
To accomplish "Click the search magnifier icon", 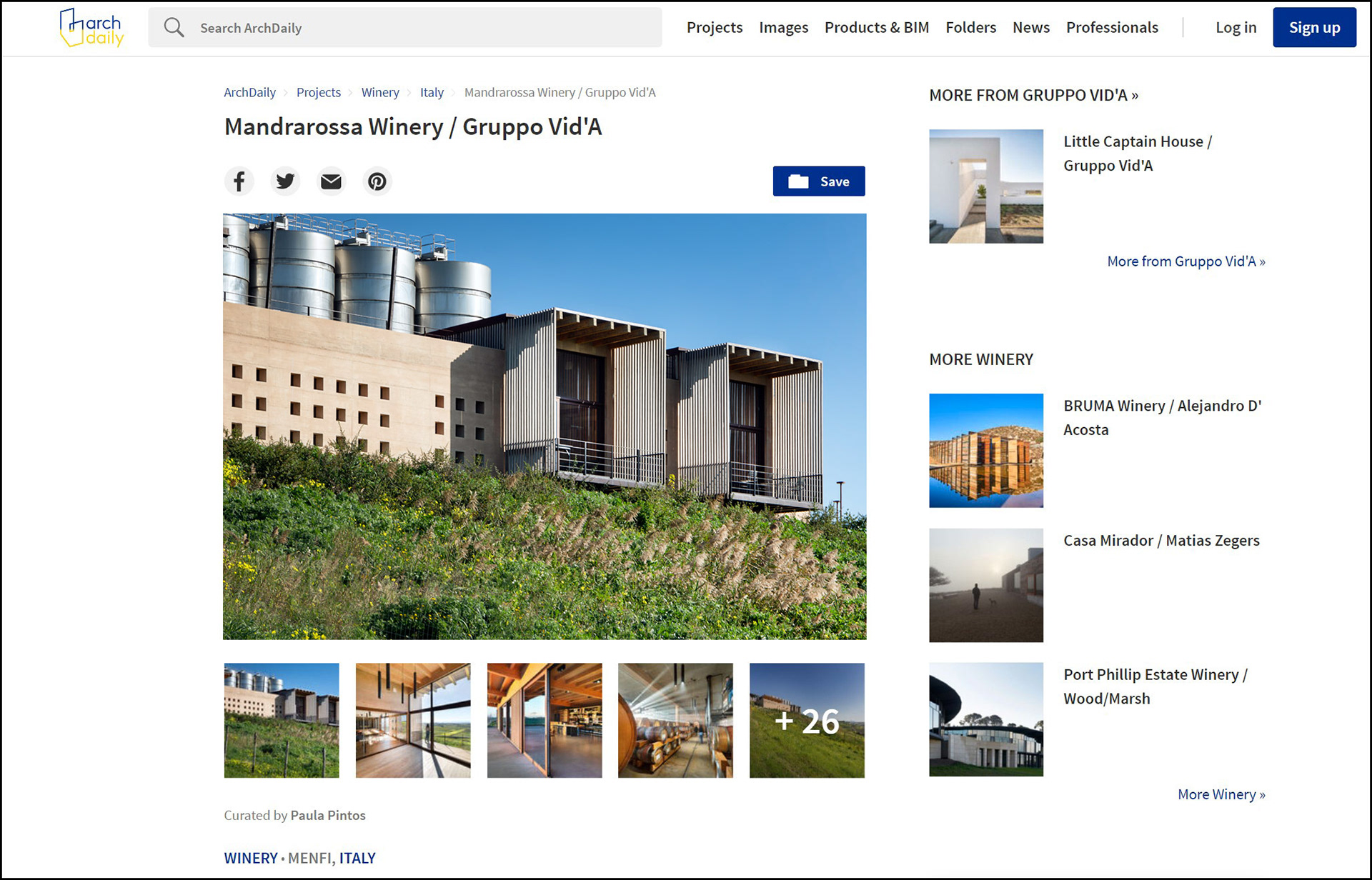I will point(174,28).
